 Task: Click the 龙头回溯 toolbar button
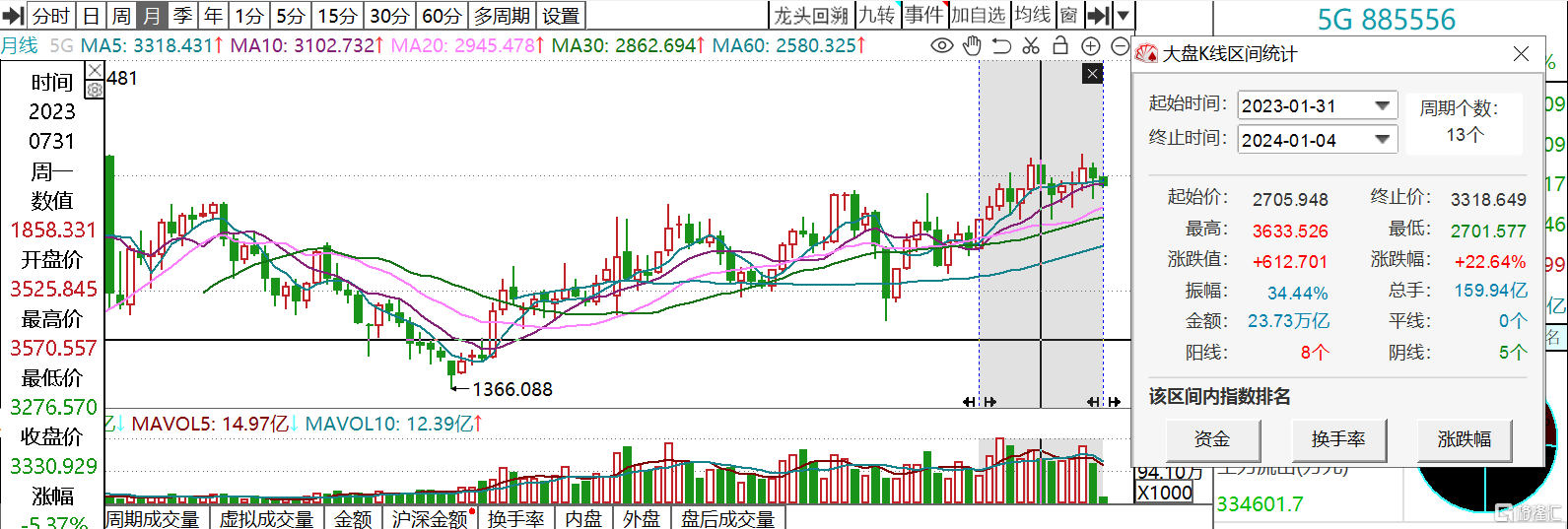pyautogui.click(x=811, y=15)
